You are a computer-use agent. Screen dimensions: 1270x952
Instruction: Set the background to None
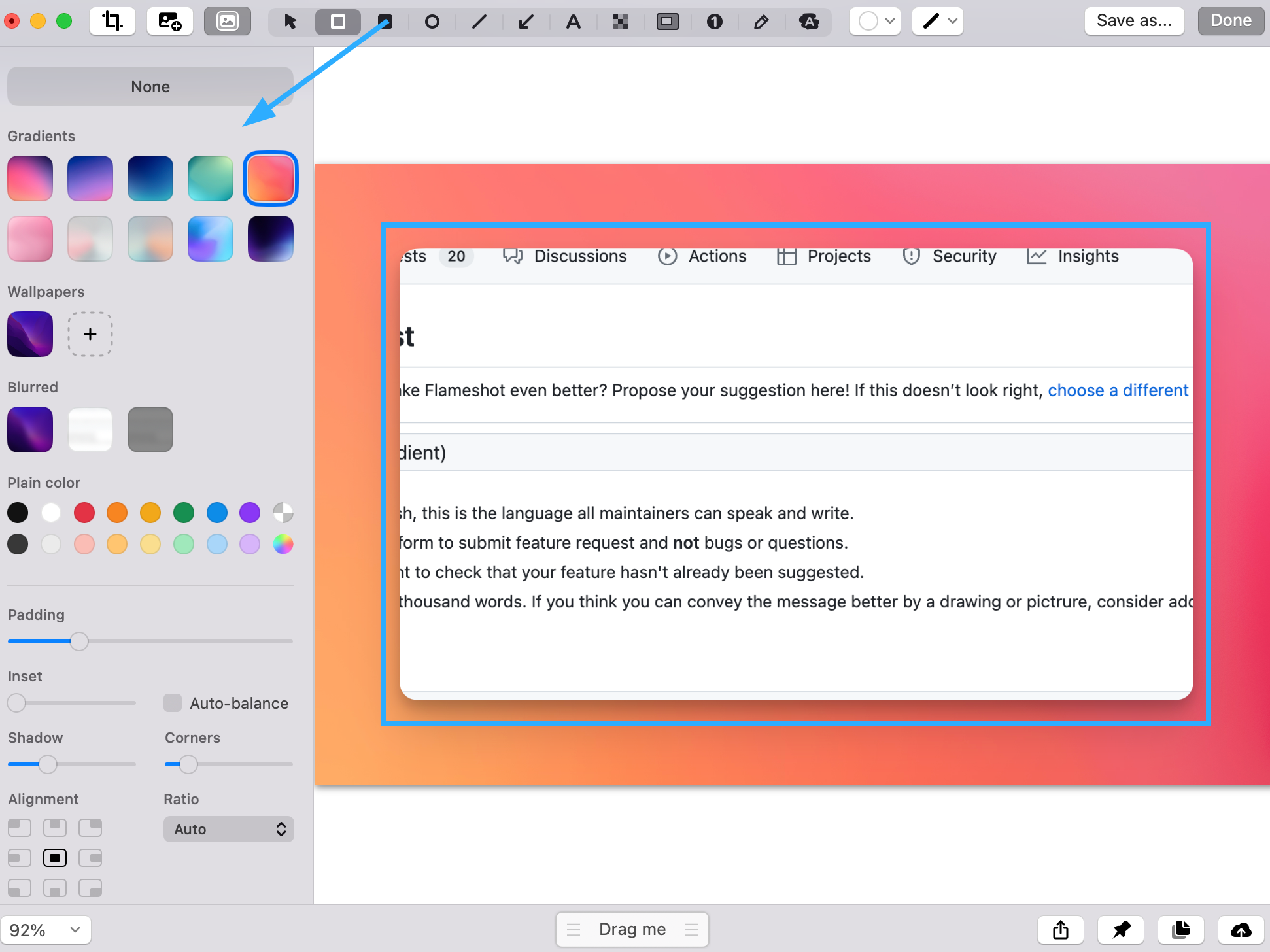tap(150, 86)
